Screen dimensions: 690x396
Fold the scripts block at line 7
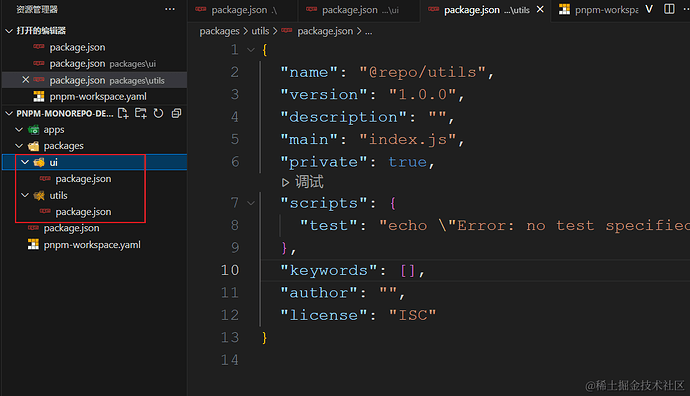[251, 203]
